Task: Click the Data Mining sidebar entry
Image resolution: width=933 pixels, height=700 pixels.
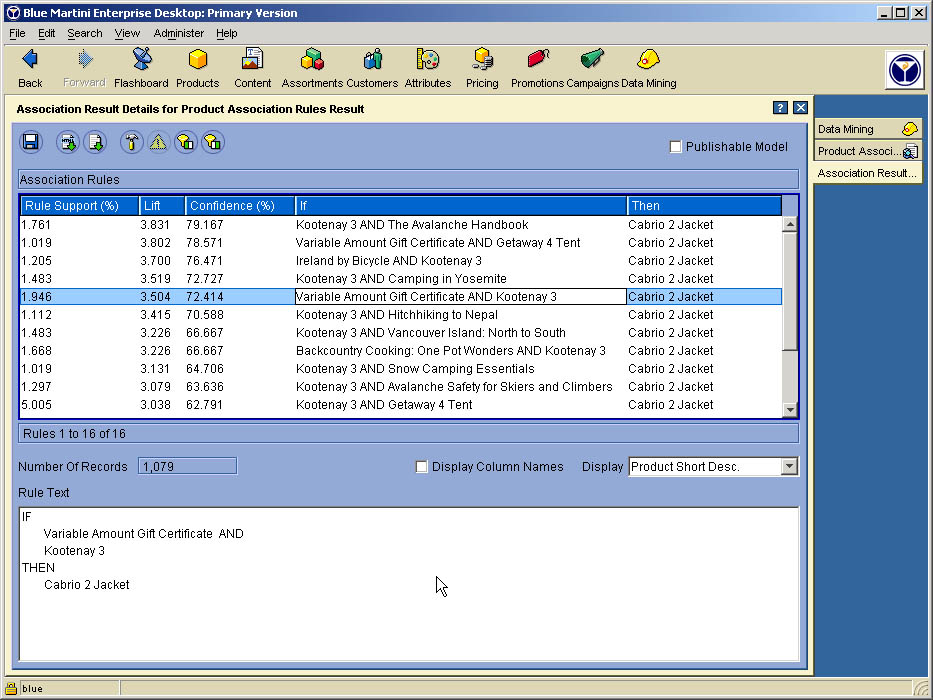Action: (x=868, y=129)
